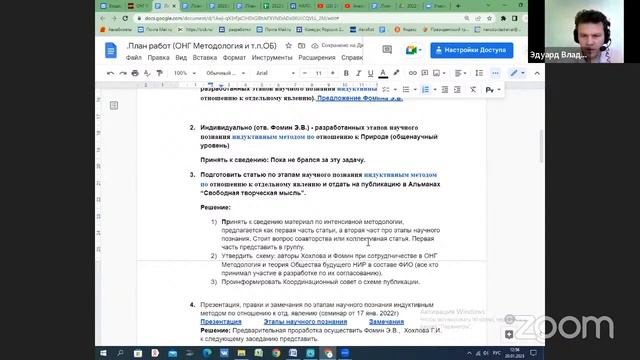Viewport: 640px width, 360px height.
Task: Increase the paragraph indent
Action: [x=457, y=89]
